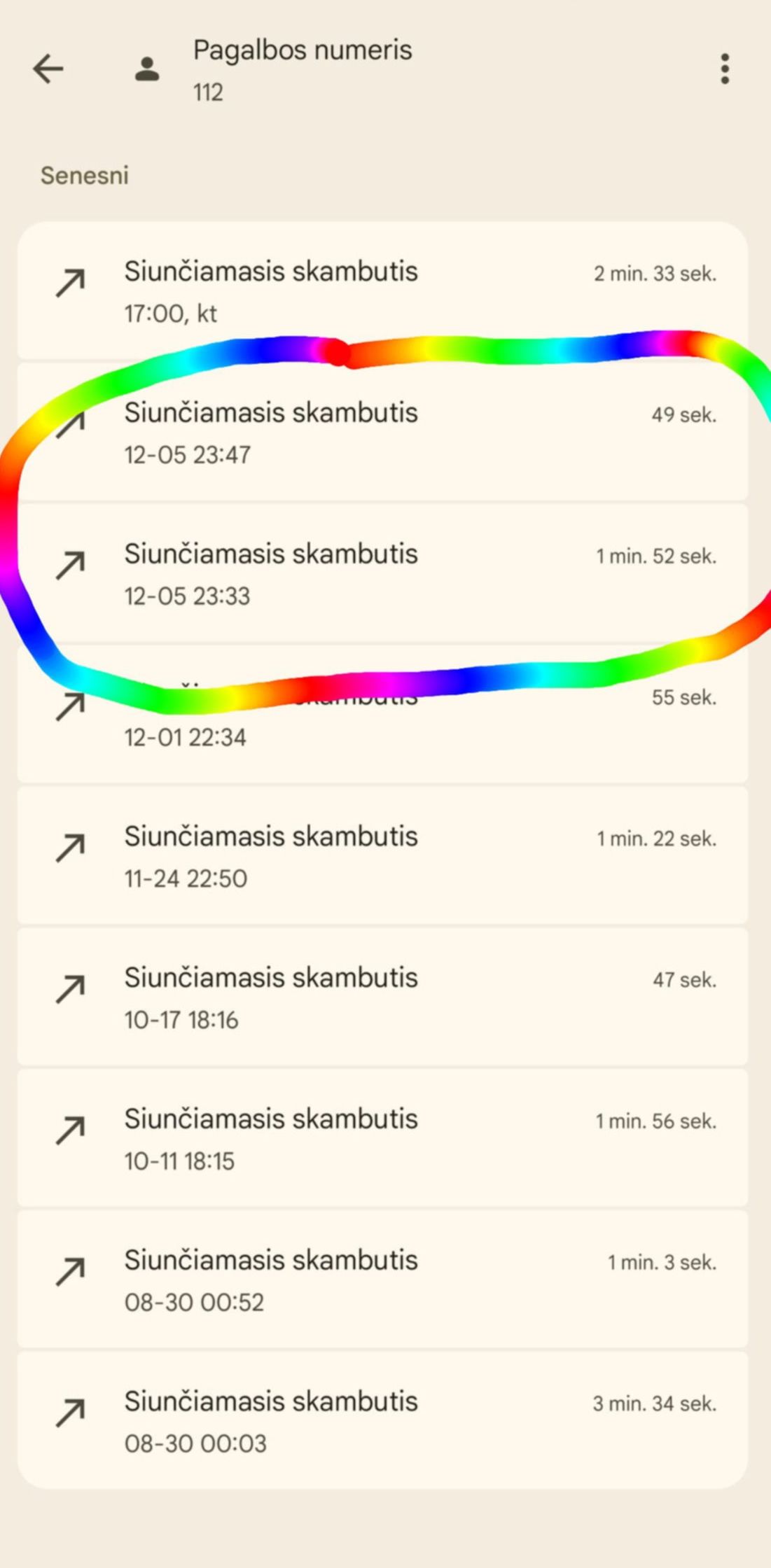Viewport: 771px width, 1568px height.
Task: Tap the back arrow icon
Action: click(x=48, y=69)
